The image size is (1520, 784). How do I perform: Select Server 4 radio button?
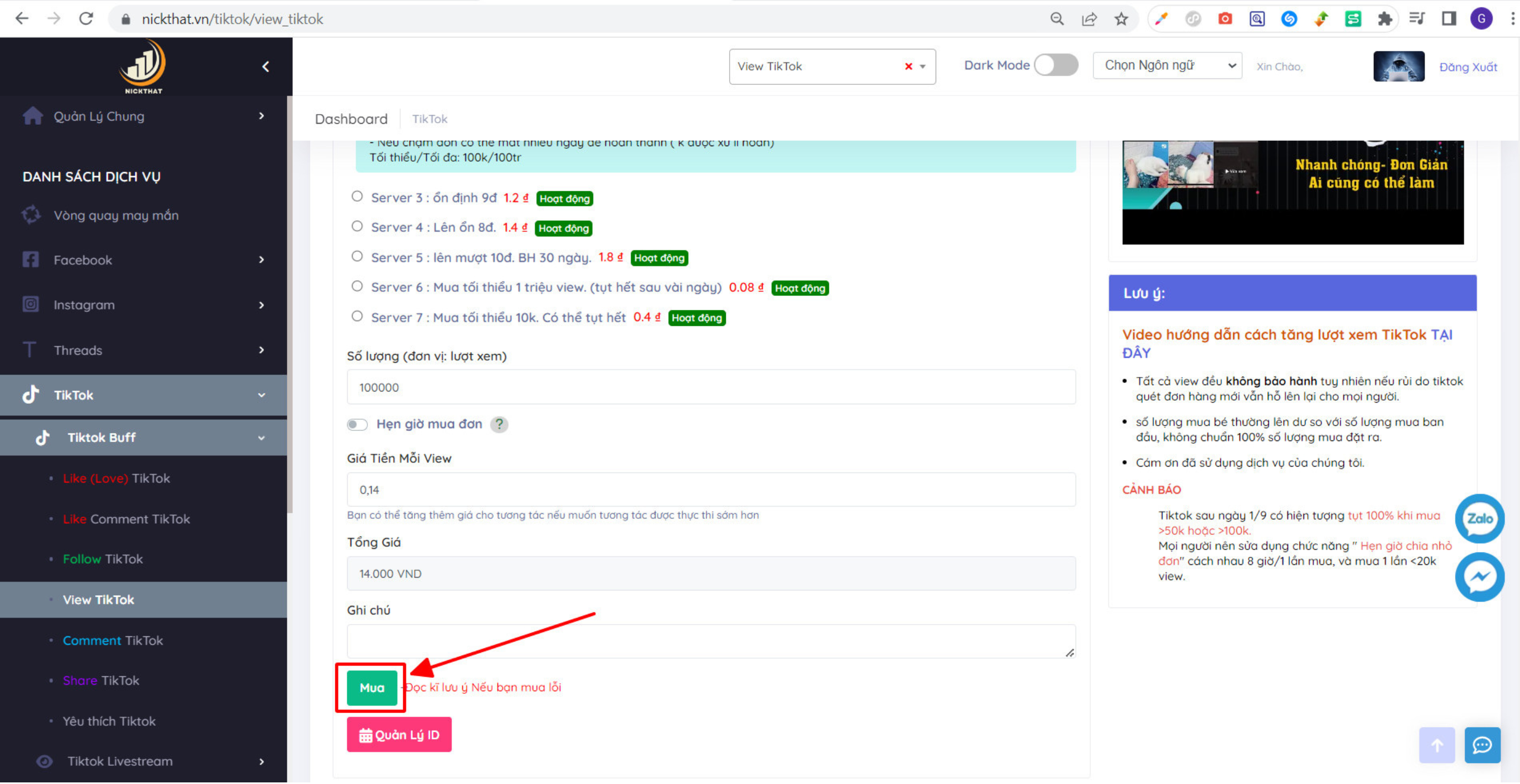click(357, 227)
